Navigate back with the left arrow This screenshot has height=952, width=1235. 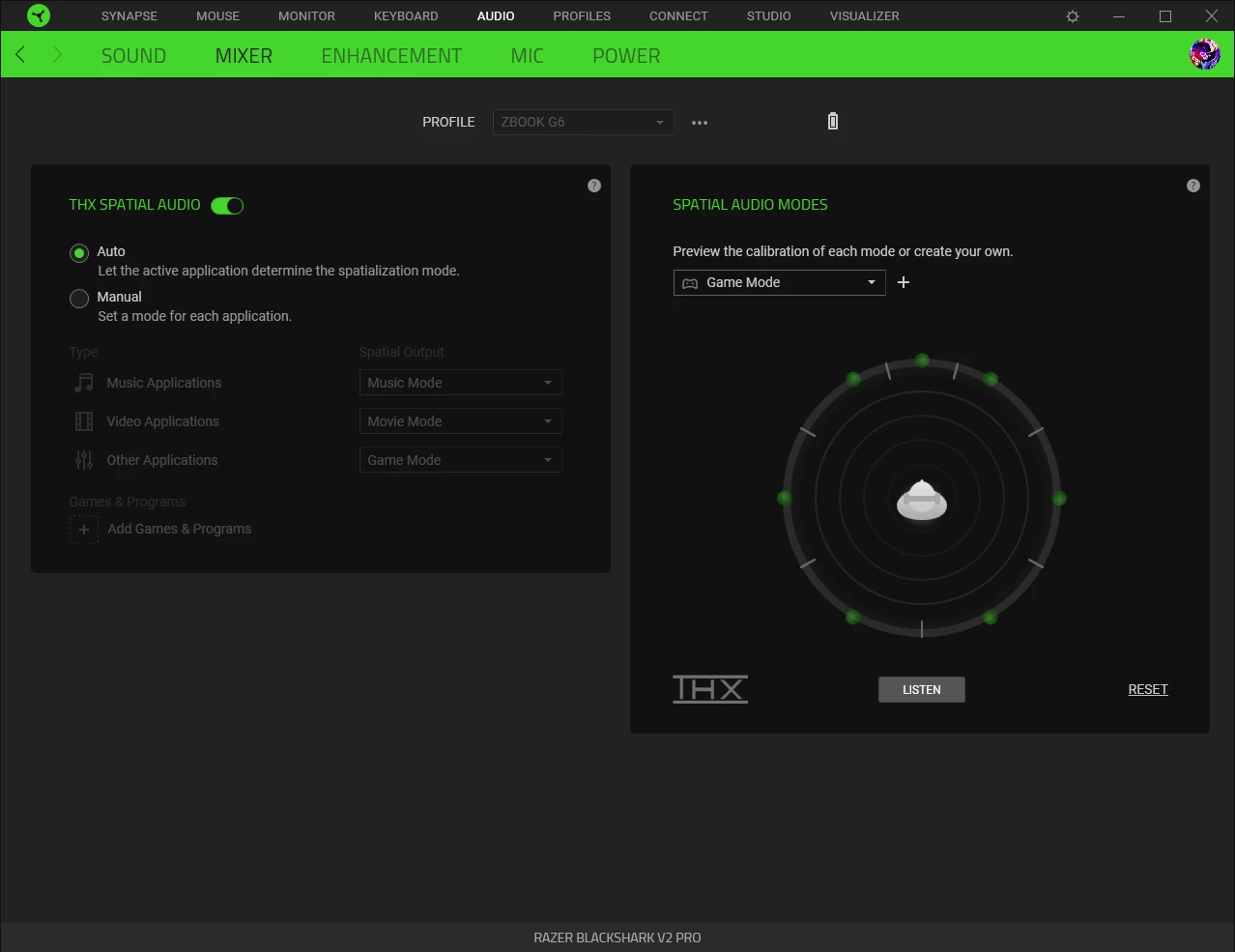pos(20,55)
